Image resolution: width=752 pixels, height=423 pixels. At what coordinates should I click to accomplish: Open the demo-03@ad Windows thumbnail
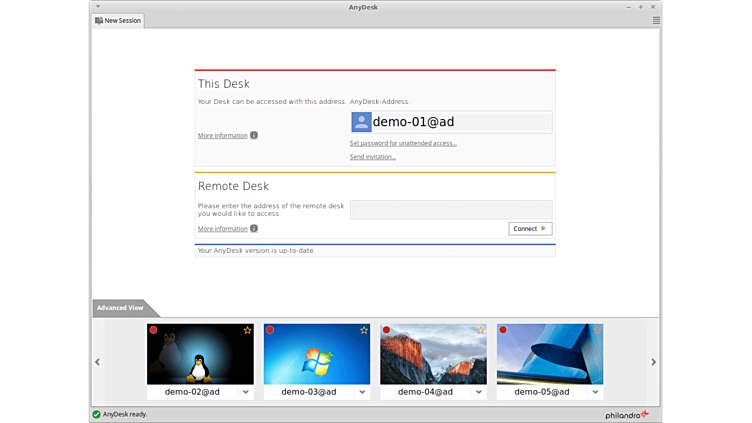[317, 354]
